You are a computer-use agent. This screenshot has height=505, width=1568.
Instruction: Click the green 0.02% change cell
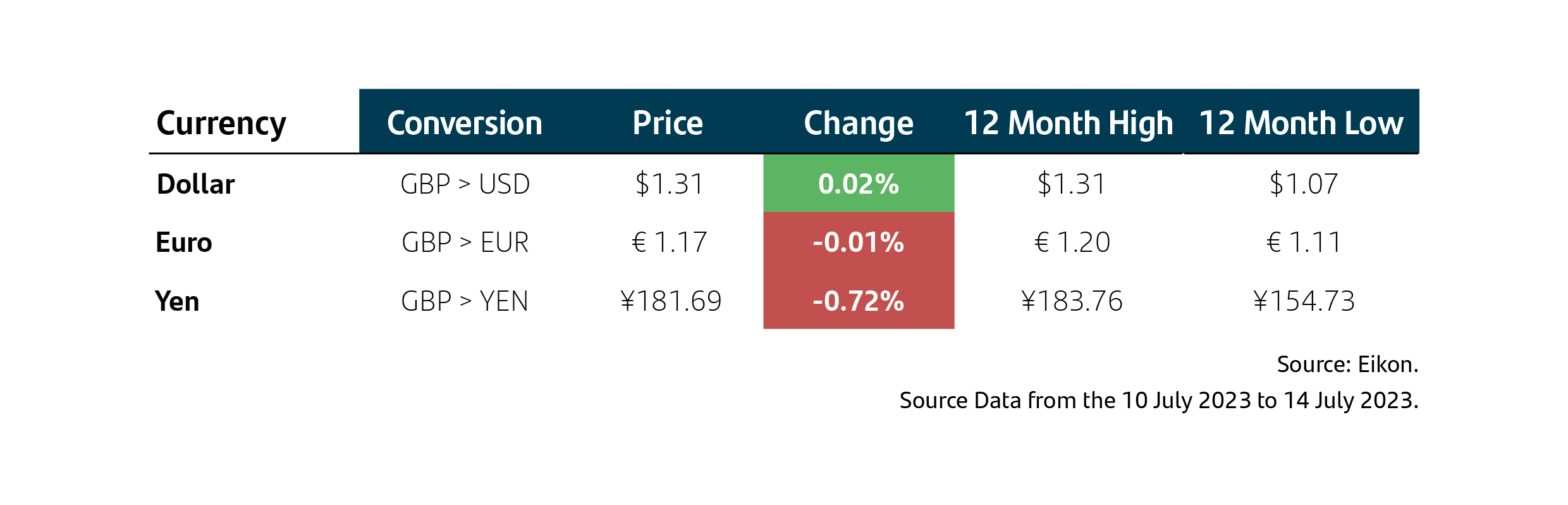pyautogui.click(x=859, y=183)
